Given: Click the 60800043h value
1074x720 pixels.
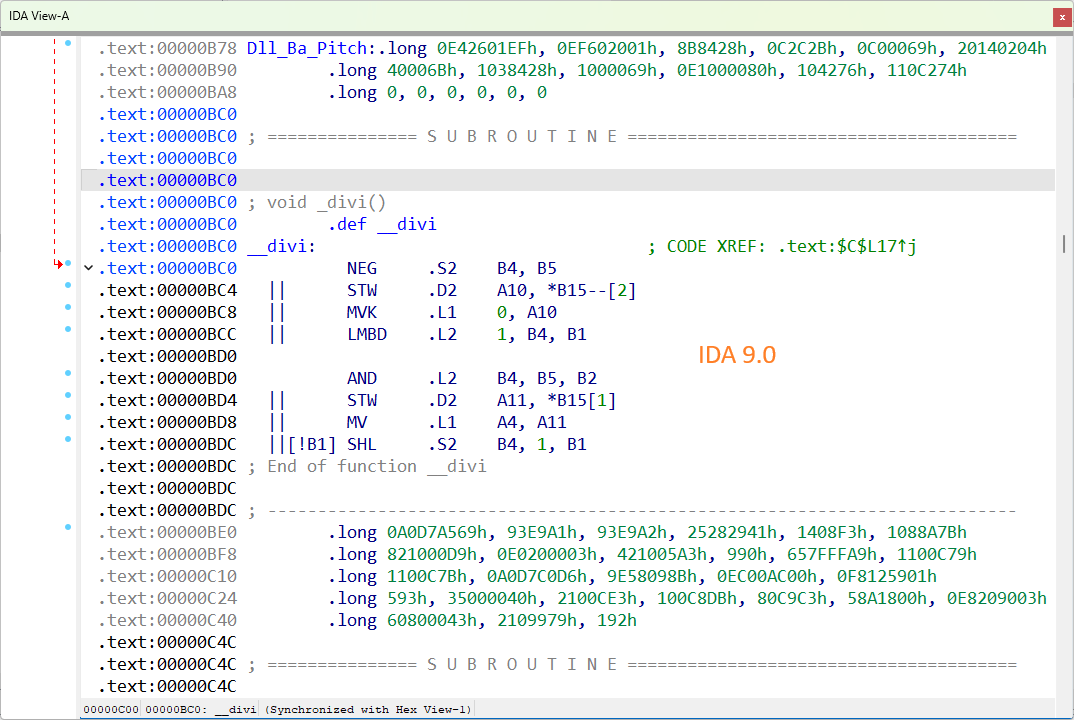Looking at the screenshot, I should click(x=432, y=621).
